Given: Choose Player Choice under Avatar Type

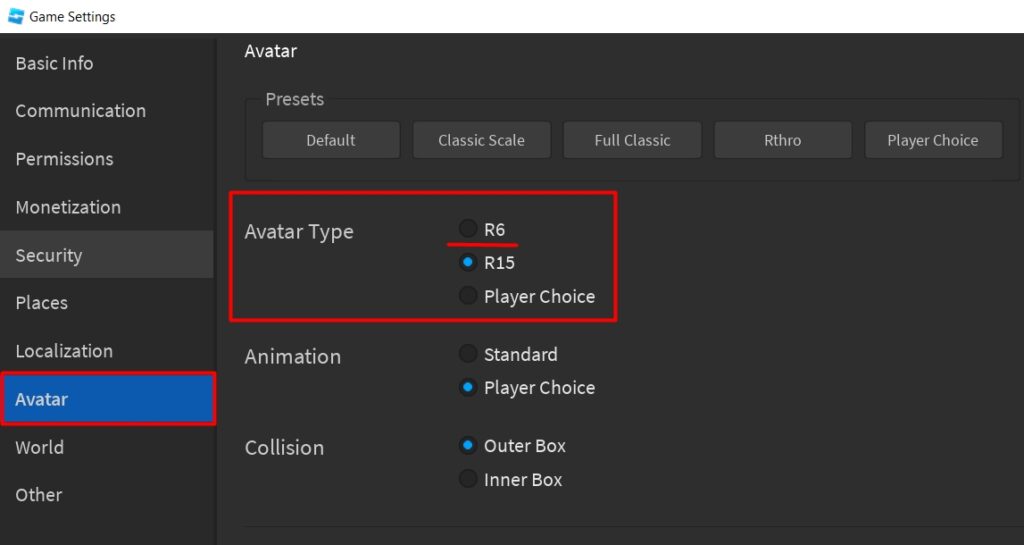Looking at the screenshot, I should click(468, 296).
